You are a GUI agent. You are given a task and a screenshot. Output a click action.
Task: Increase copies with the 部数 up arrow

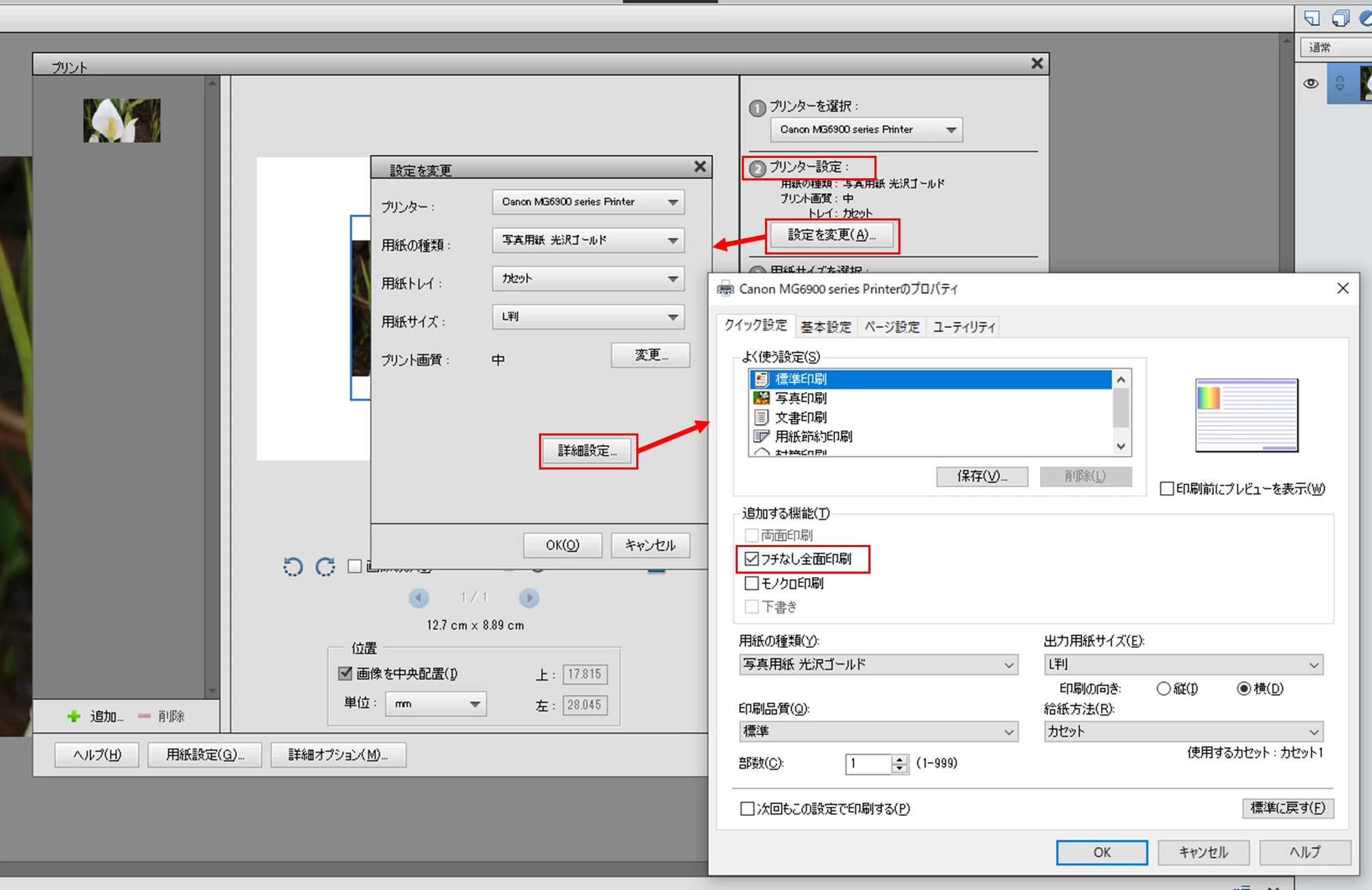(900, 759)
